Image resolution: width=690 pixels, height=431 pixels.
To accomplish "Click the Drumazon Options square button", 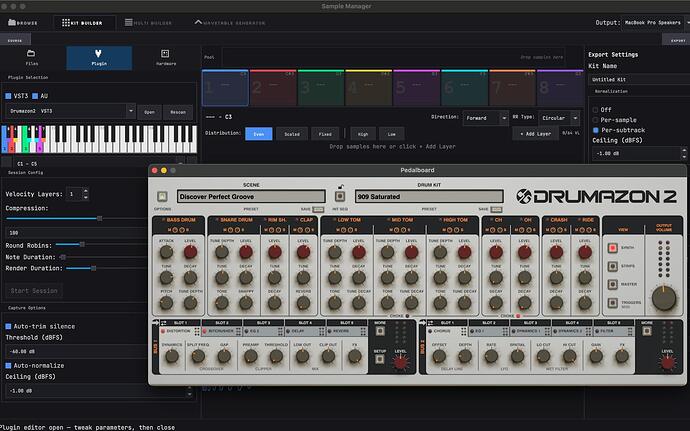I will pos(162,196).
